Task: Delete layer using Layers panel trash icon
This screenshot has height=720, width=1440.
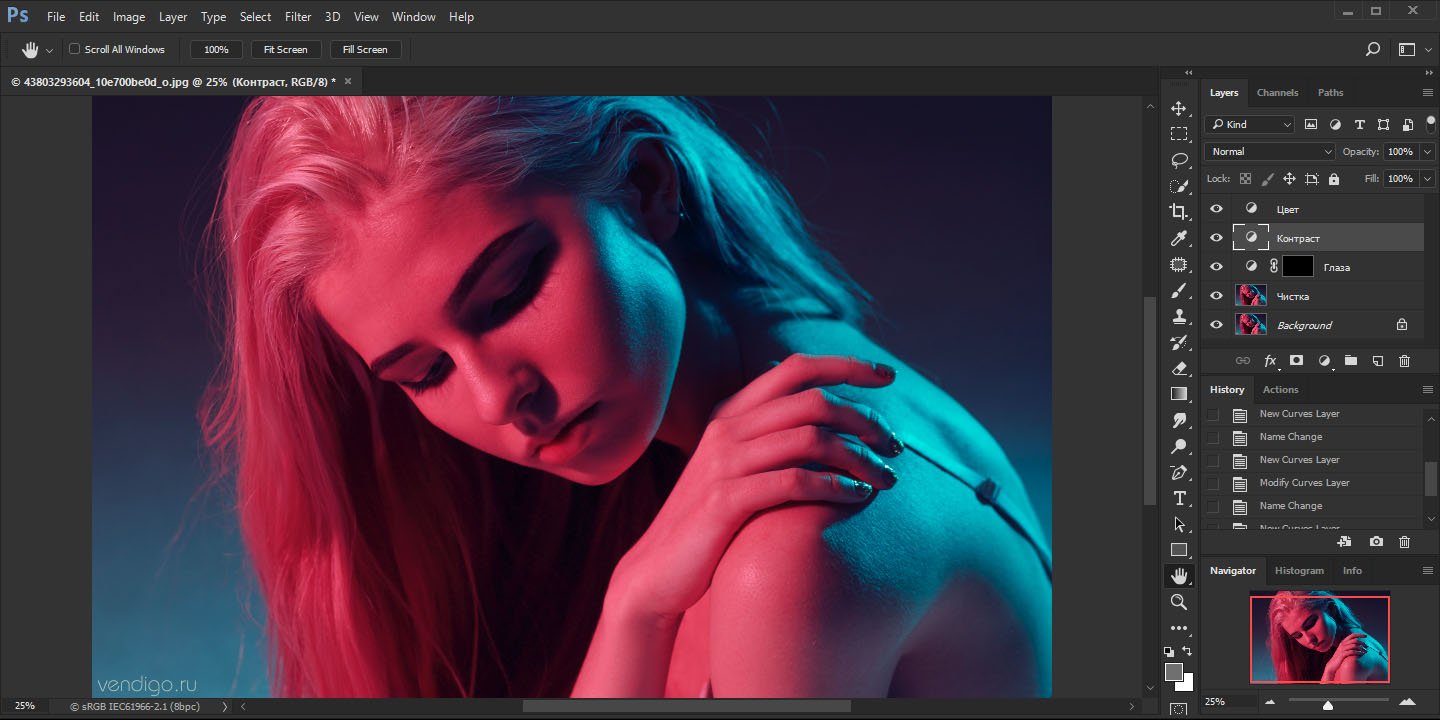Action: point(1404,361)
